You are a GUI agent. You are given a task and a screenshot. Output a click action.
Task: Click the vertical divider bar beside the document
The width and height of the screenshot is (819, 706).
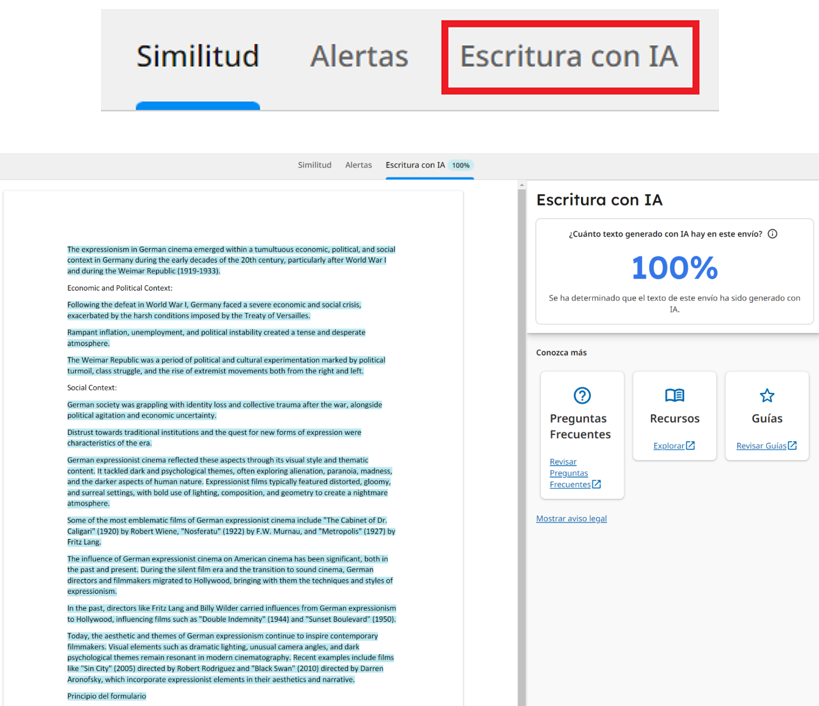(x=522, y=440)
